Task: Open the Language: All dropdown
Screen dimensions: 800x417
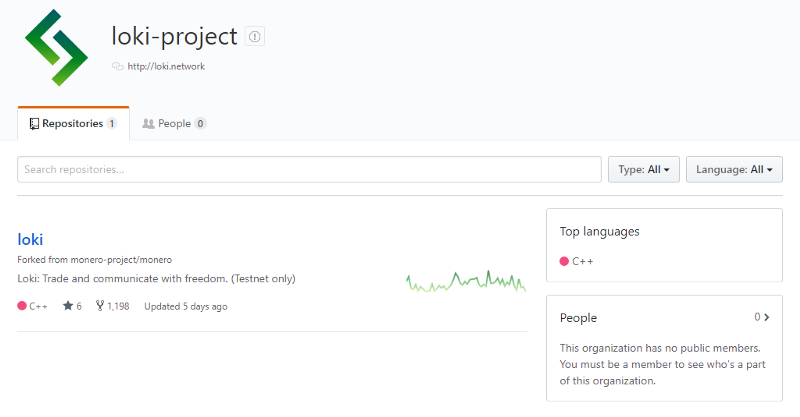Action: (734, 170)
